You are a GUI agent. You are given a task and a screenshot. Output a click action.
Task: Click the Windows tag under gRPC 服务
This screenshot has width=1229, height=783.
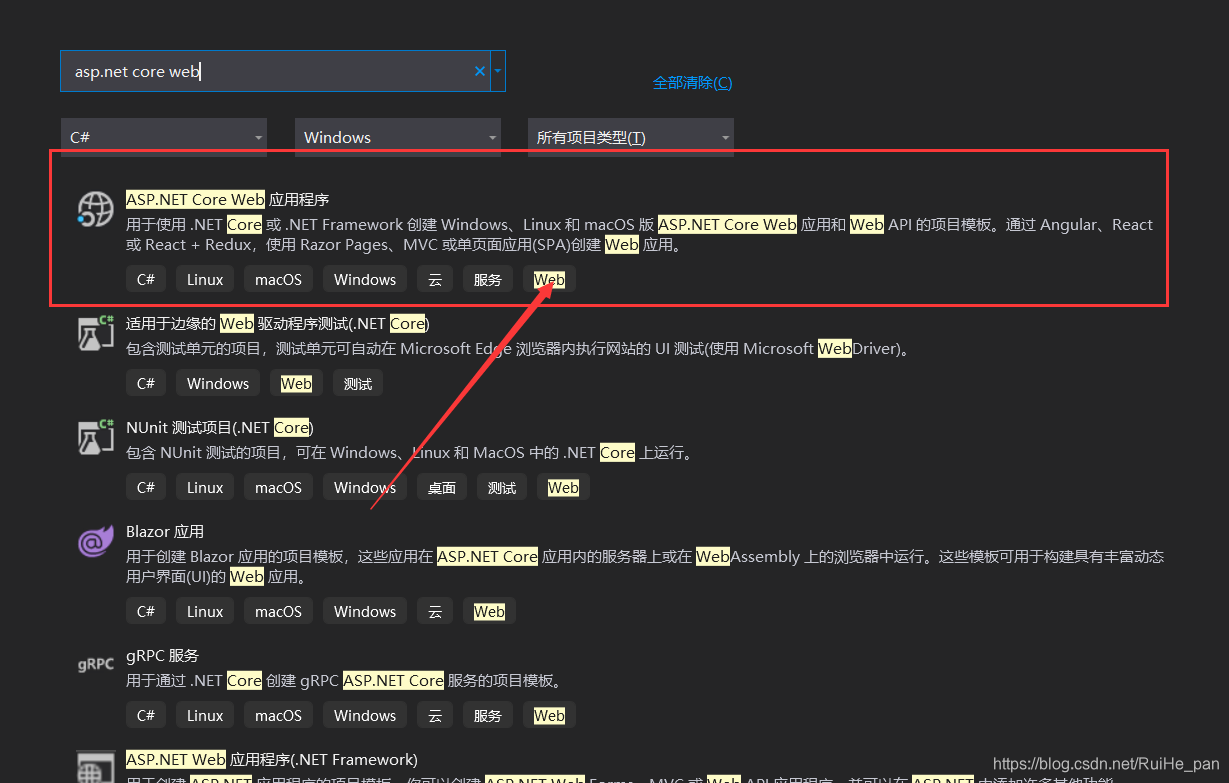[365, 715]
